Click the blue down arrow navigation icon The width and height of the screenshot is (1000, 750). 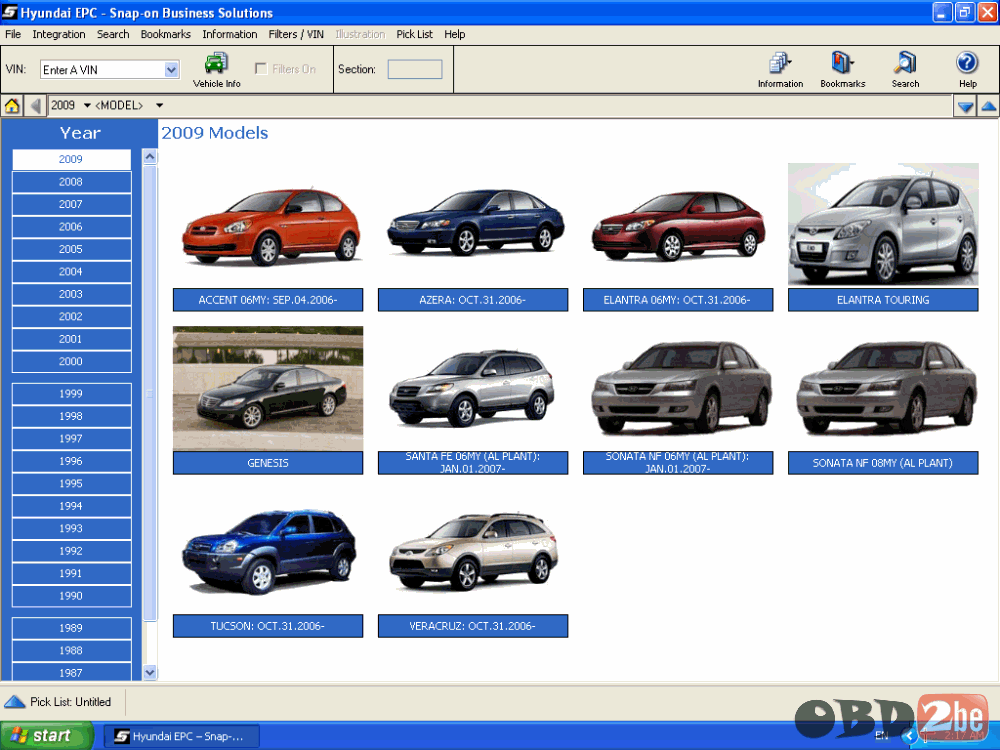pyautogui.click(x=965, y=107)
